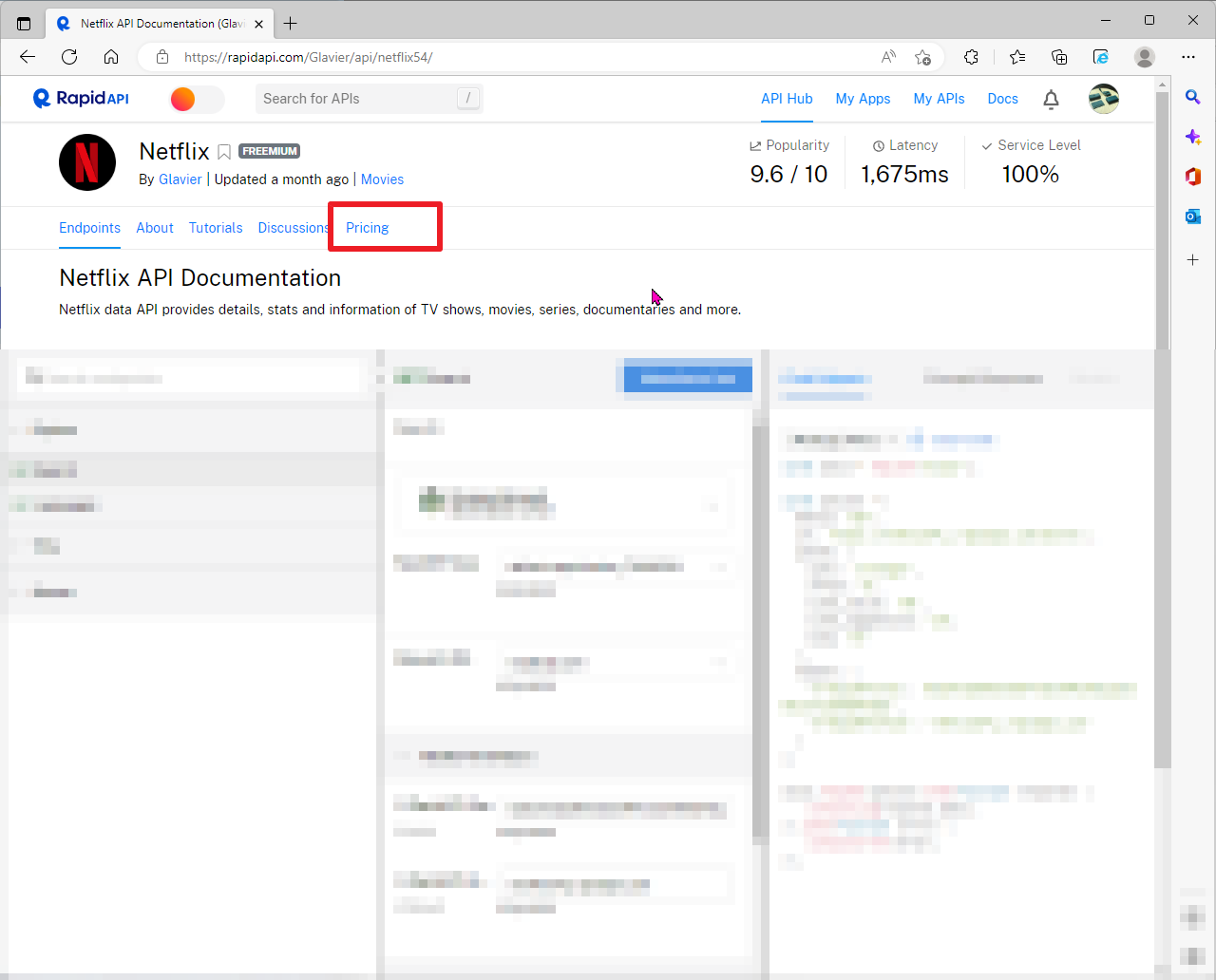Click the Netflix logo thumbnail
This screenshot has width=1216, height=980.
tap(87, 162)
